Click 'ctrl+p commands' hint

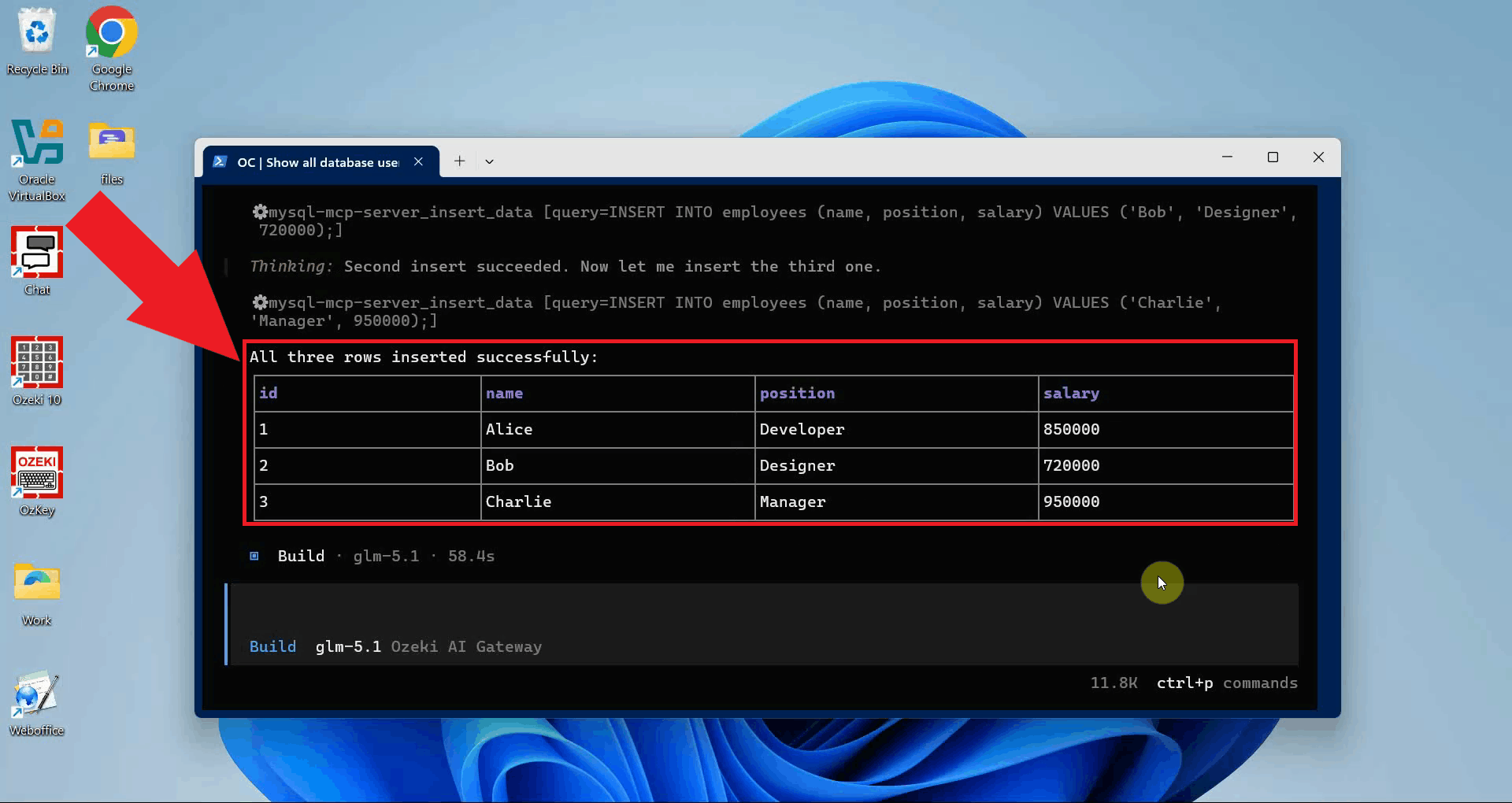(x=1227, y=683)
